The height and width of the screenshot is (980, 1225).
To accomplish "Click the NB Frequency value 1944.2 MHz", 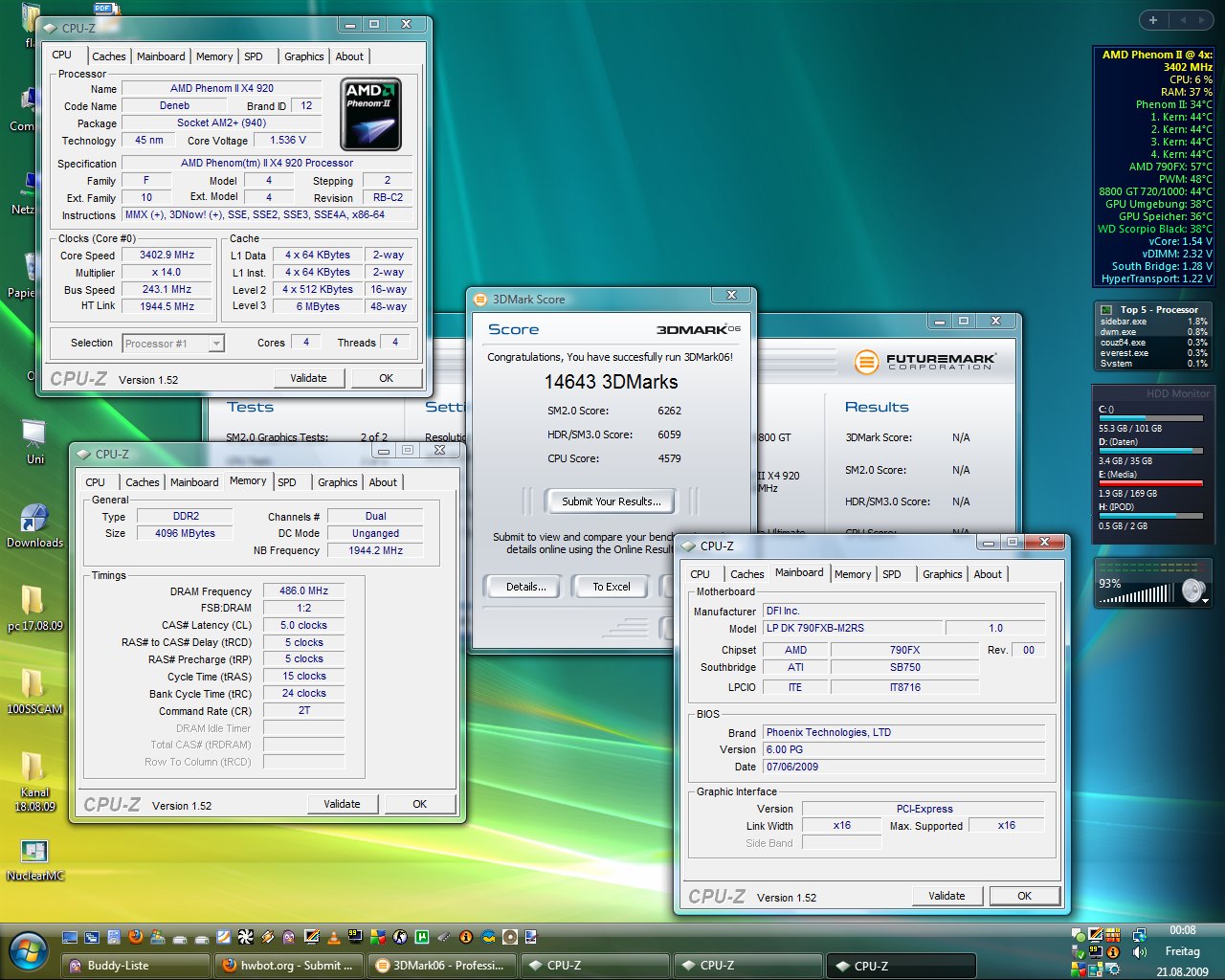I will coord(375,550).
